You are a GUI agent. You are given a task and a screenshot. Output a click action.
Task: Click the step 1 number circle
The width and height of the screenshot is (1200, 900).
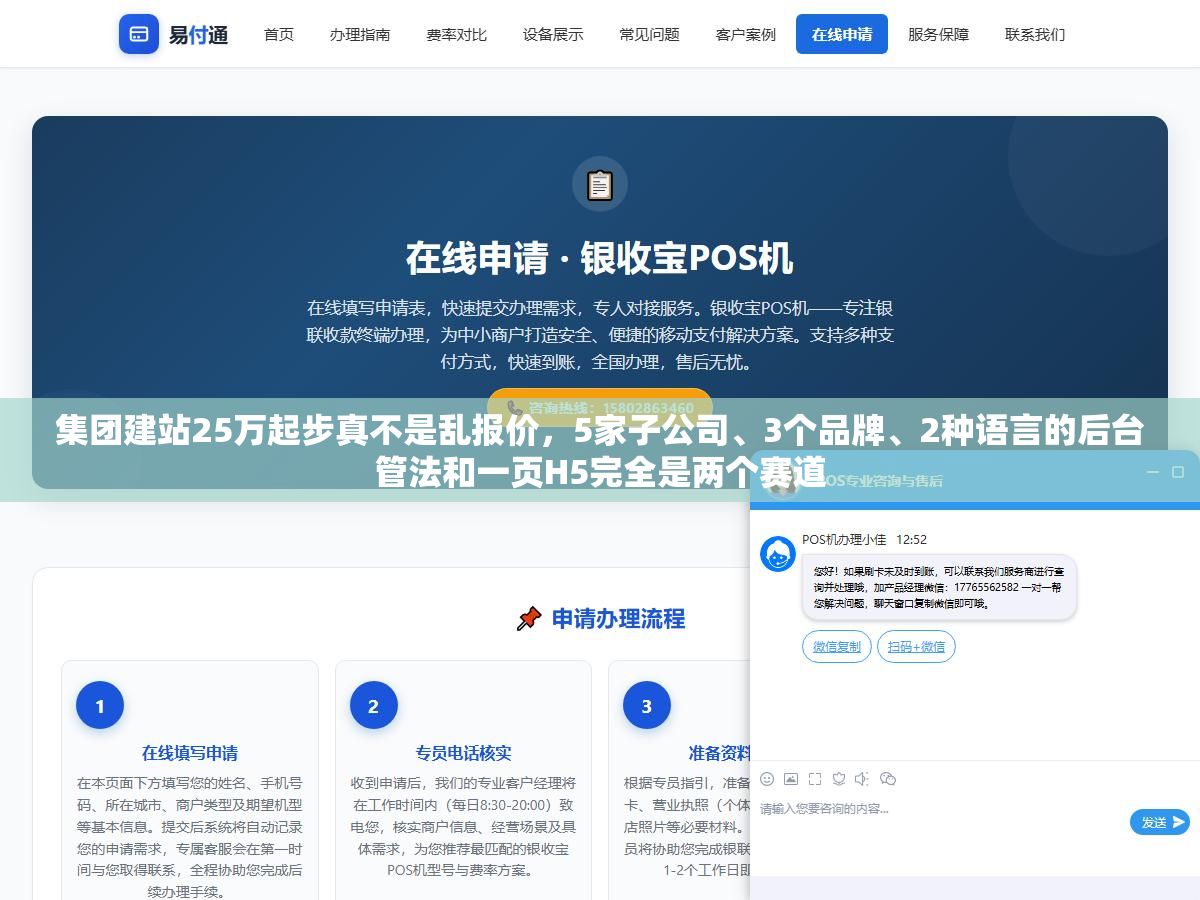pos(100,706)
